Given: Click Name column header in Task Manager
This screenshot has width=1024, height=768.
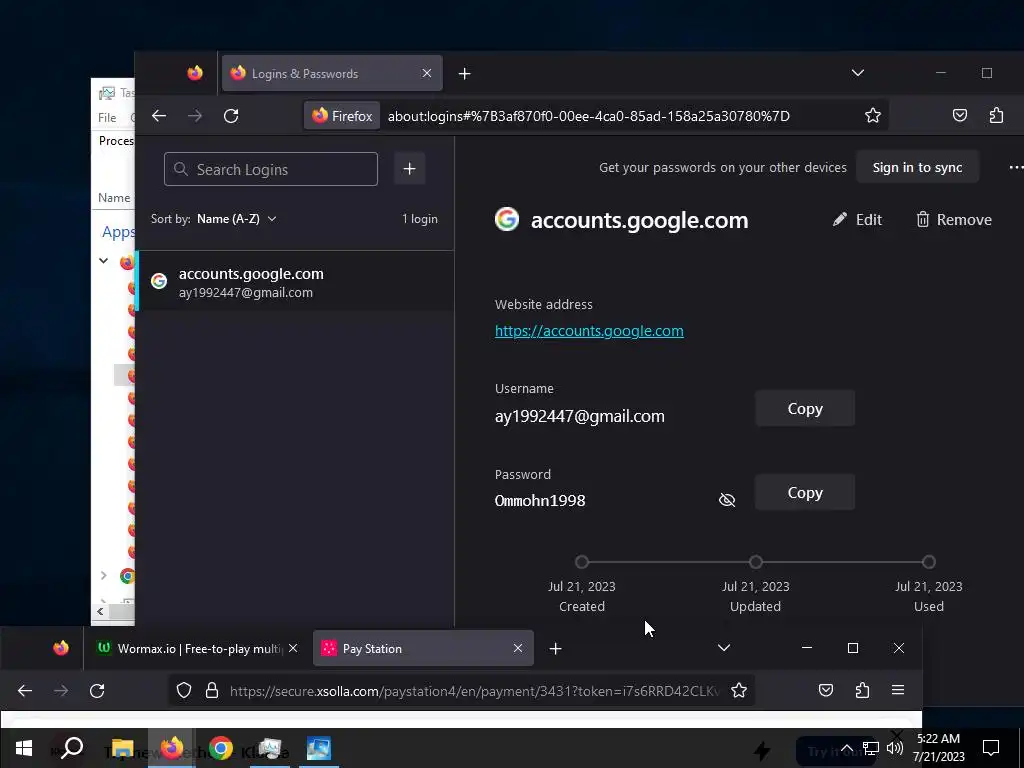Looking at the screenshot, I should click(114, 198).
